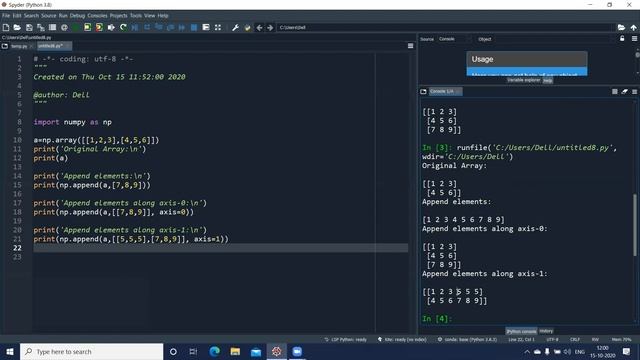This screenshot has height=360, width=640.
Task: Open the Source menu
Action: tap(49, 16)
